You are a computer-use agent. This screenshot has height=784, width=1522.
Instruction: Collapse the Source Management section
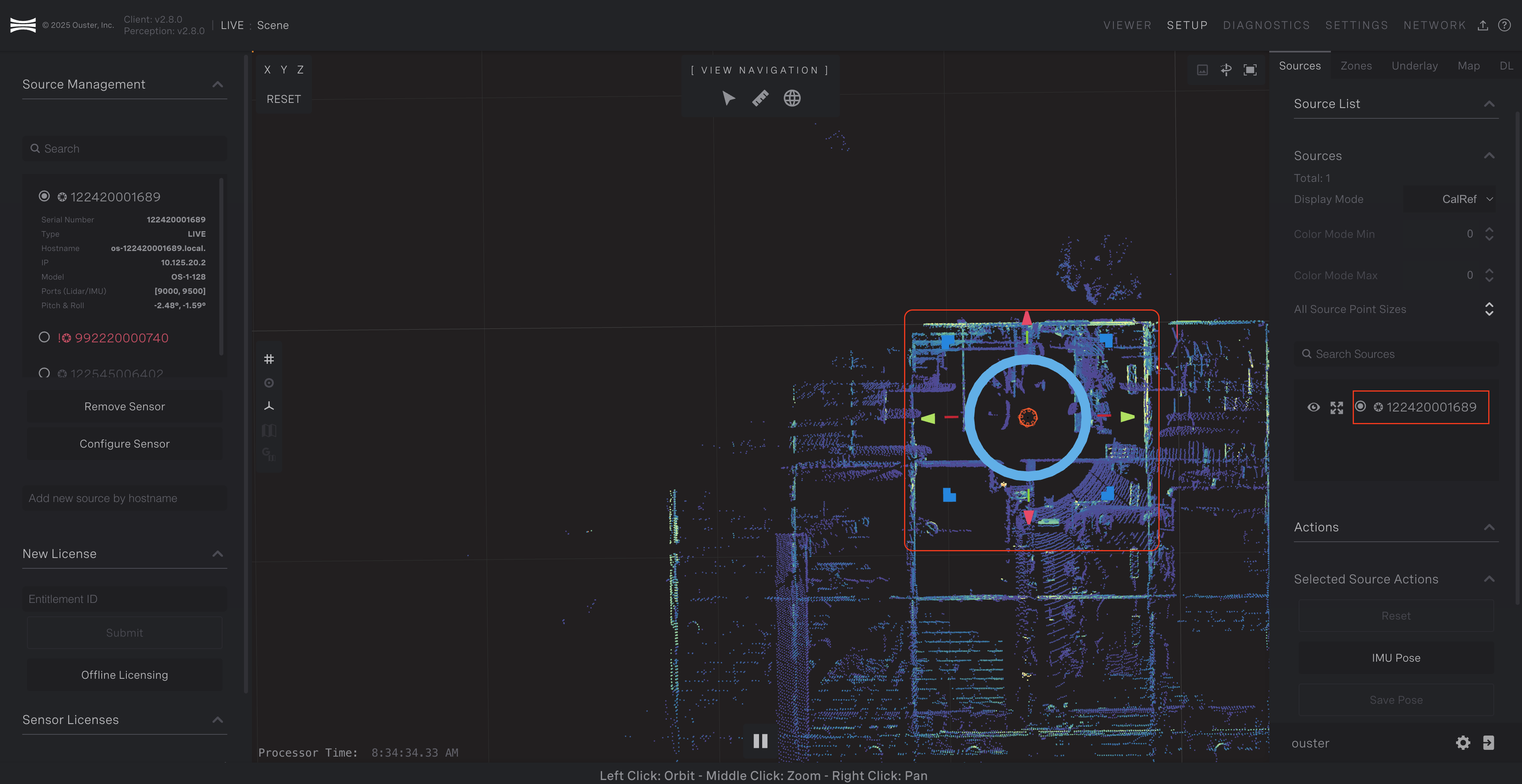pyautogui.click(x=217, y=85)
